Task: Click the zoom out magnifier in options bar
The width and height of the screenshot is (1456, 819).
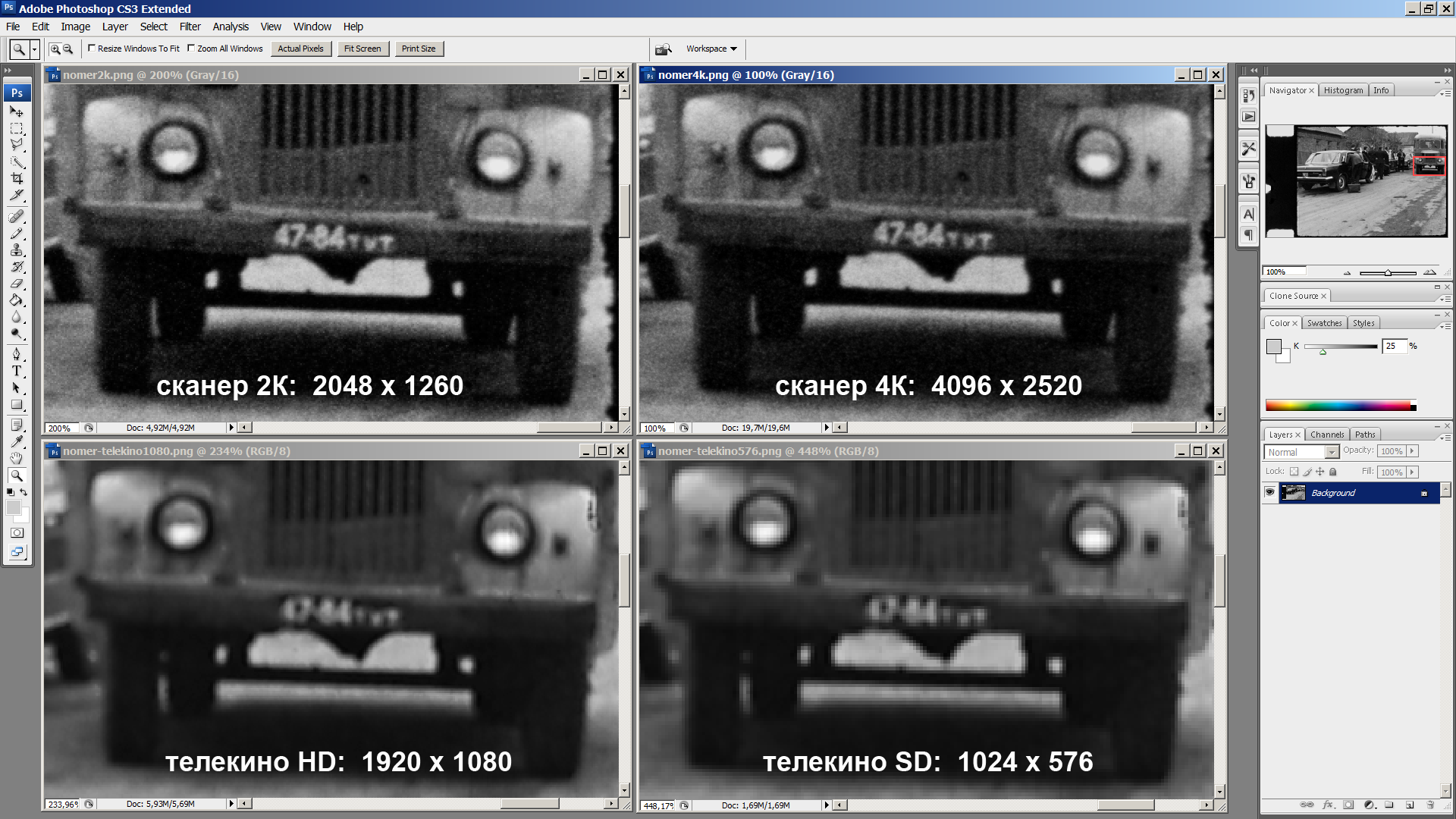Action: [x=67, y=49]
